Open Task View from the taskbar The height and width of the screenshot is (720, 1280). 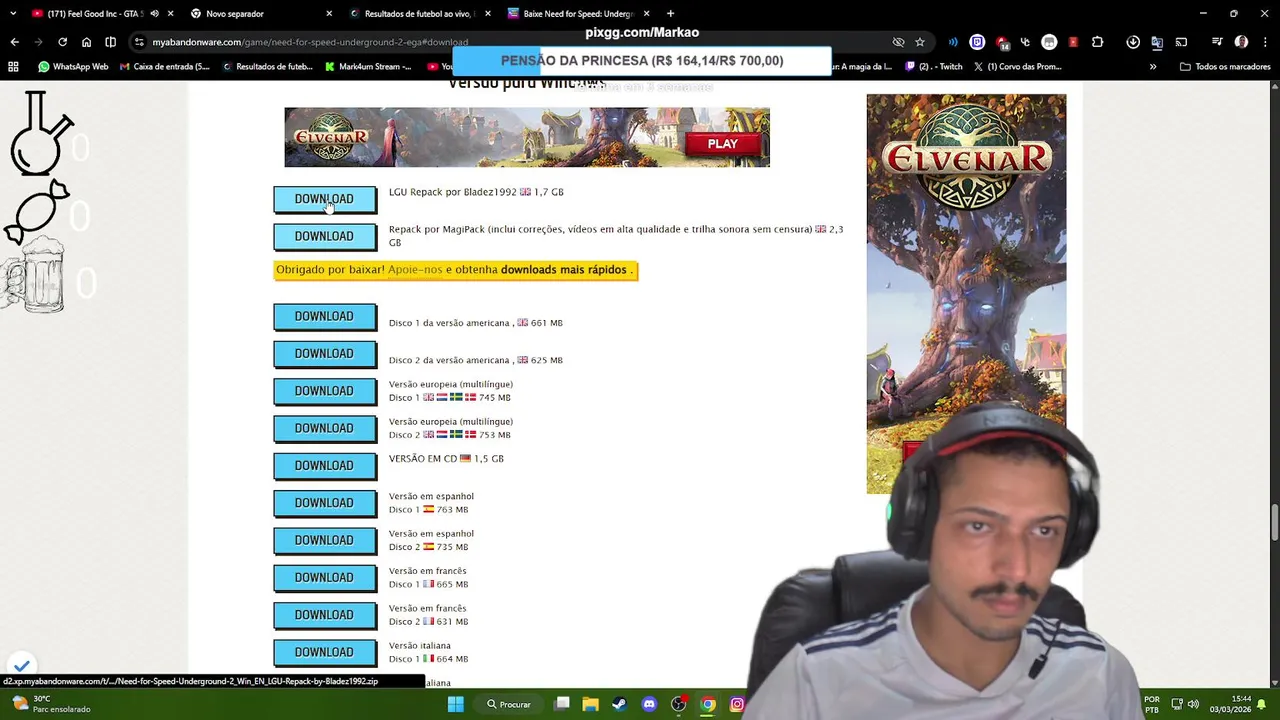(562, 704)
